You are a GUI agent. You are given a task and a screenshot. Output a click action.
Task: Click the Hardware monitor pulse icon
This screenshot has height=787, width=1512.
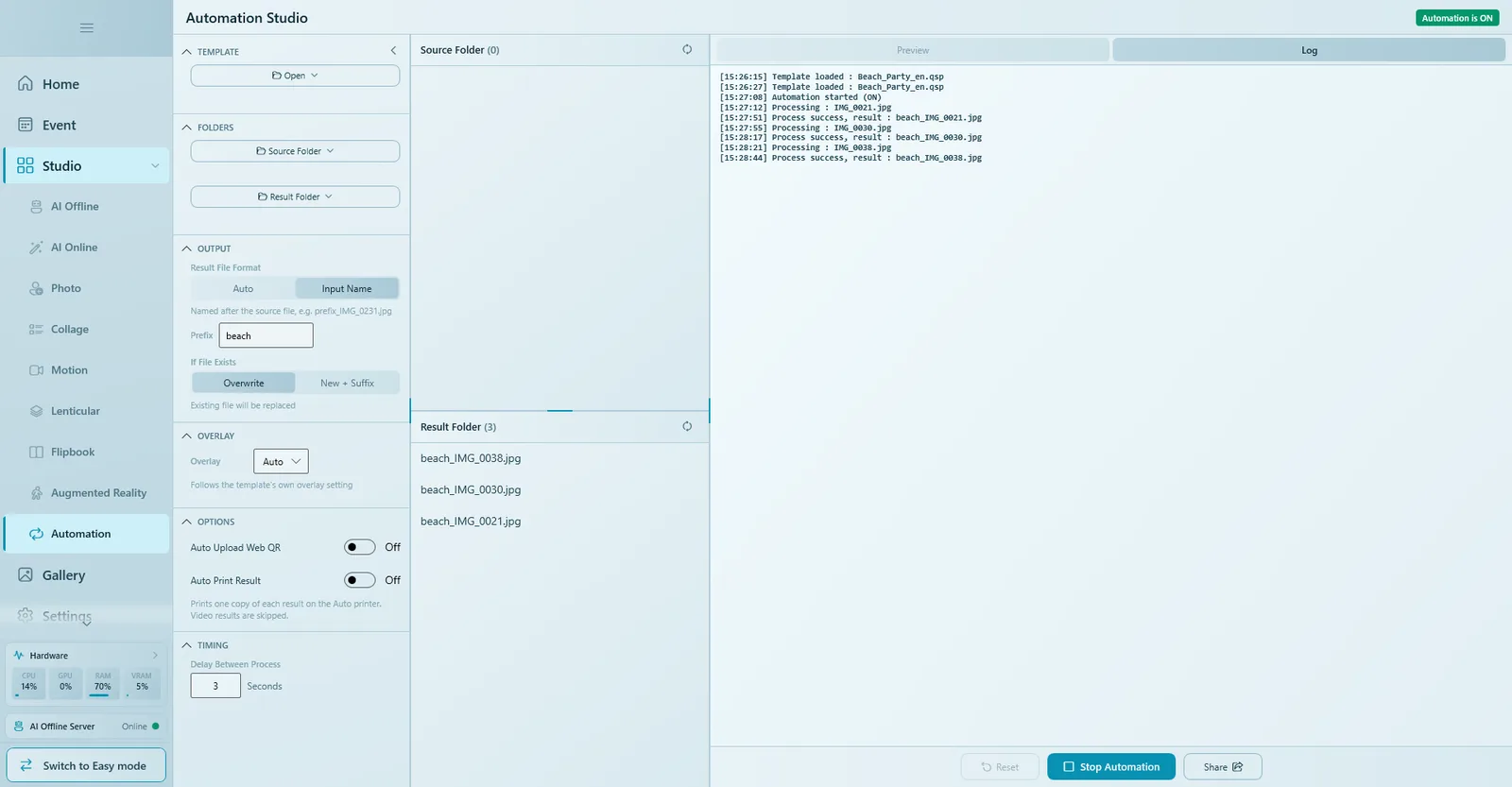coord(18,655)
